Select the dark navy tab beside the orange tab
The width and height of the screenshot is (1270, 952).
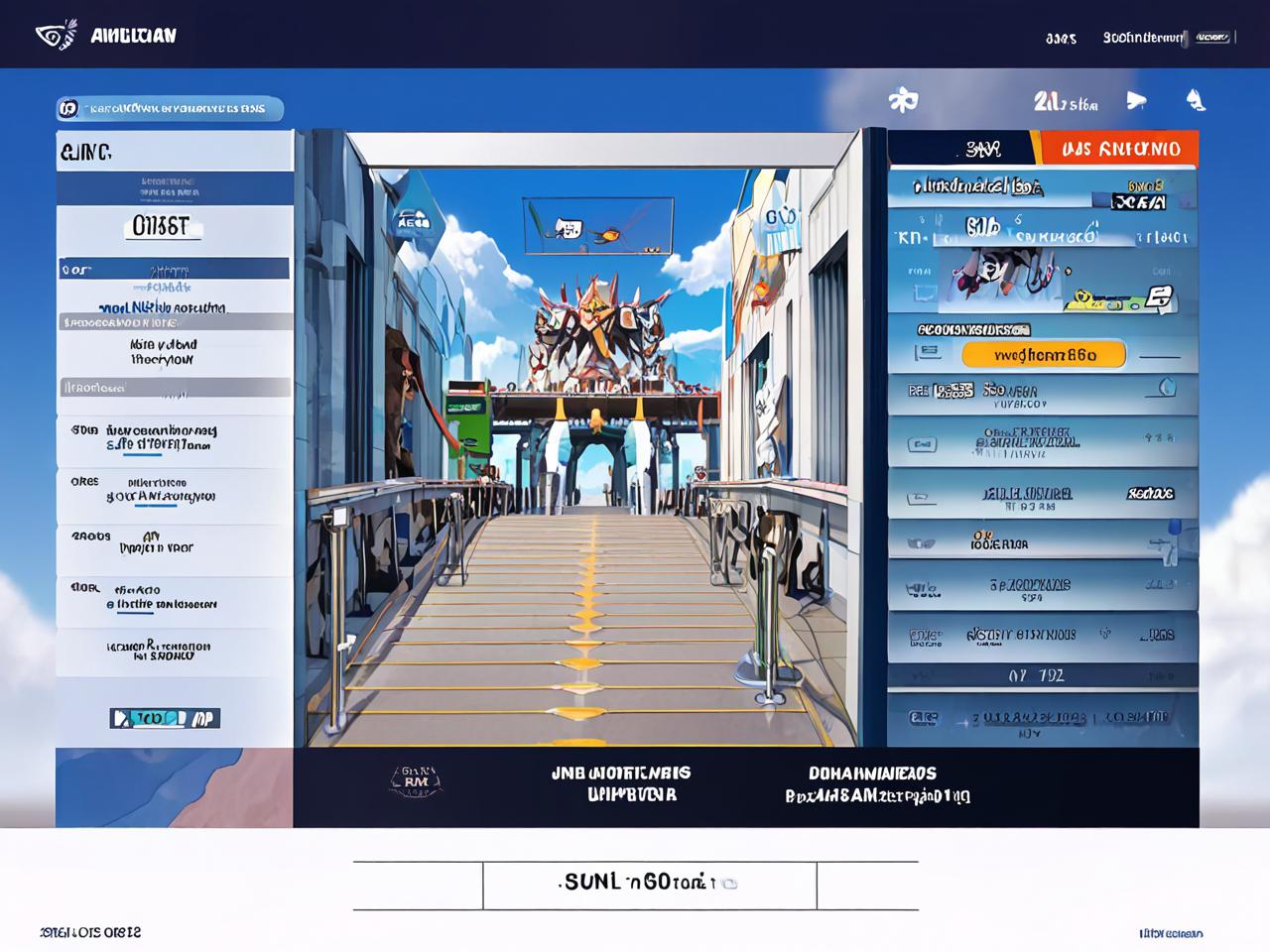coord(962,149)
